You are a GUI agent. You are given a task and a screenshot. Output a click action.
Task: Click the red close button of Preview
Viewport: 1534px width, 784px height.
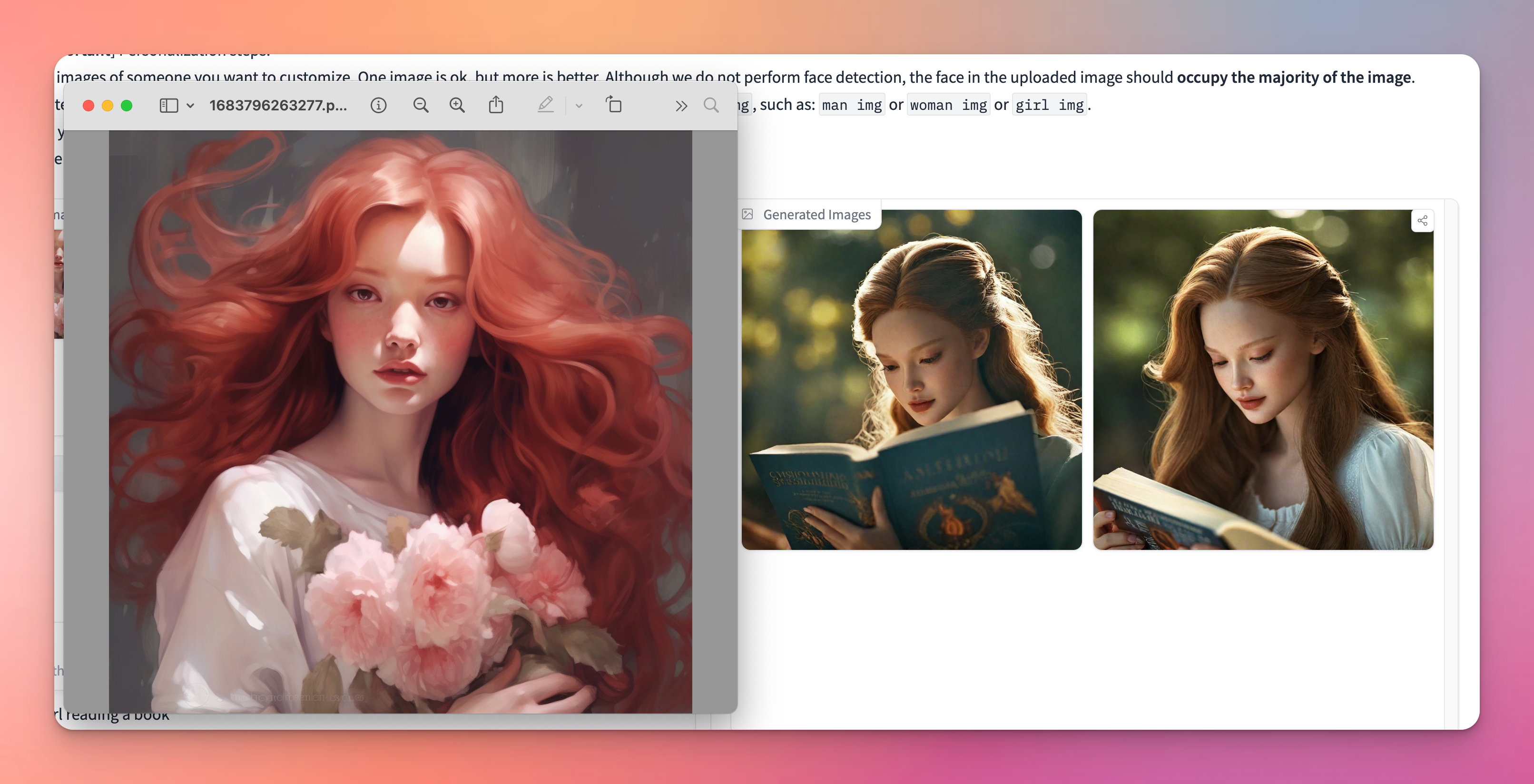tap(88, 105)
